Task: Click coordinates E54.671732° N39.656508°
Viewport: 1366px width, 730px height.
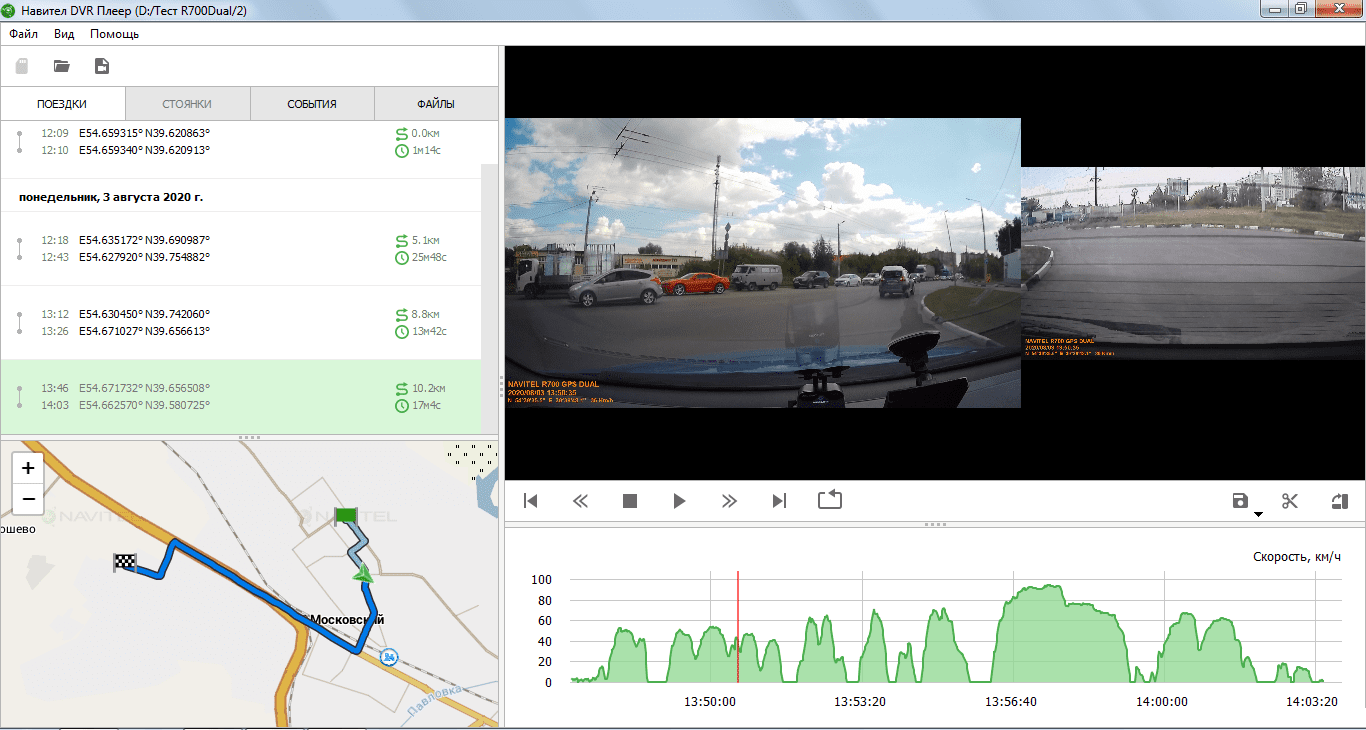Action: point(145,388)
